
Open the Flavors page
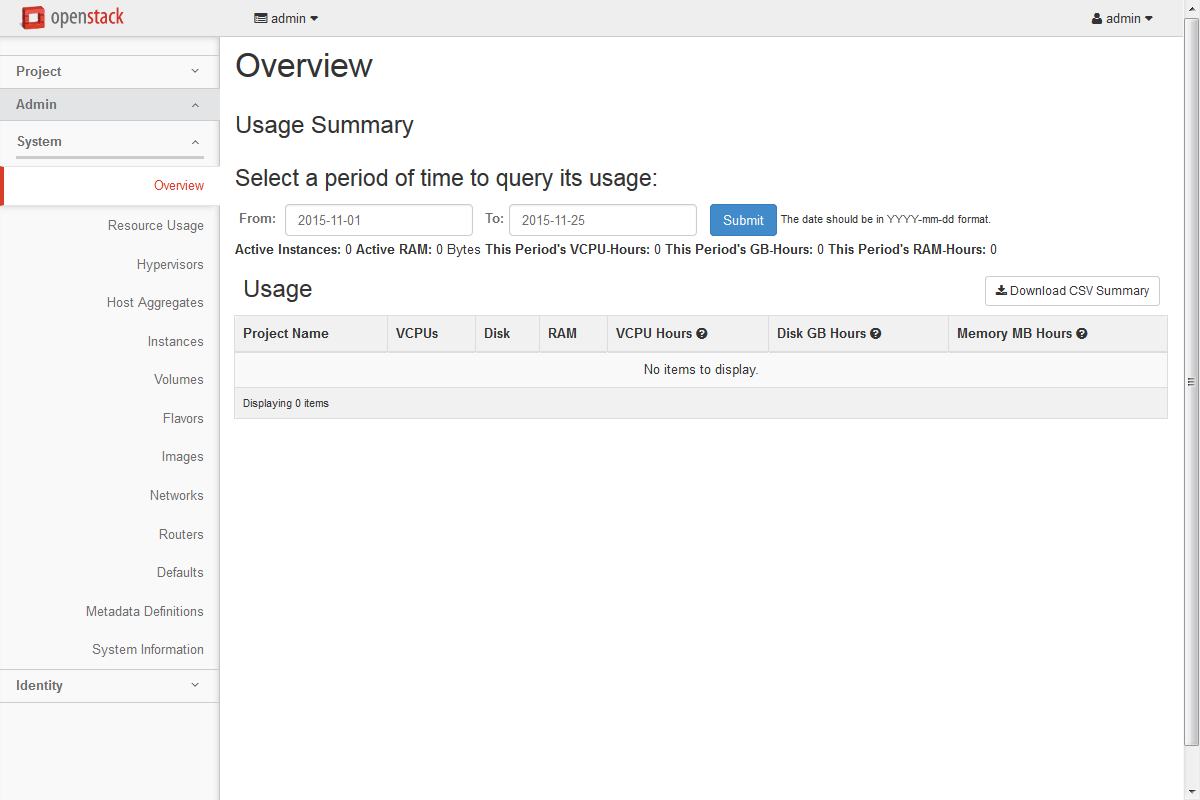pyautogui.click(x=183, y=419)
